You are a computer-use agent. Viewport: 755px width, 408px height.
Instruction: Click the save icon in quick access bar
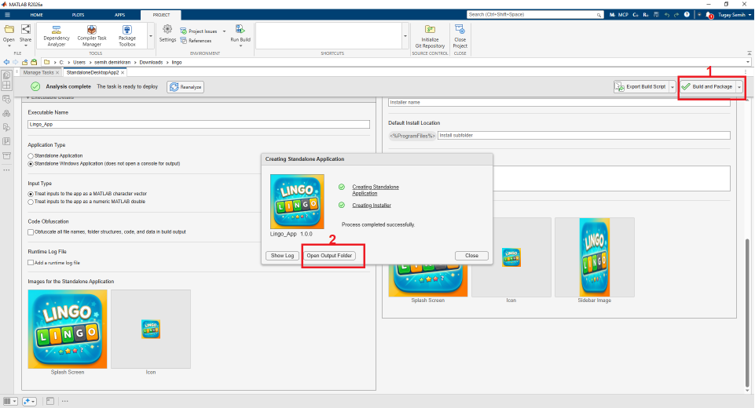[x=656, y=15]
